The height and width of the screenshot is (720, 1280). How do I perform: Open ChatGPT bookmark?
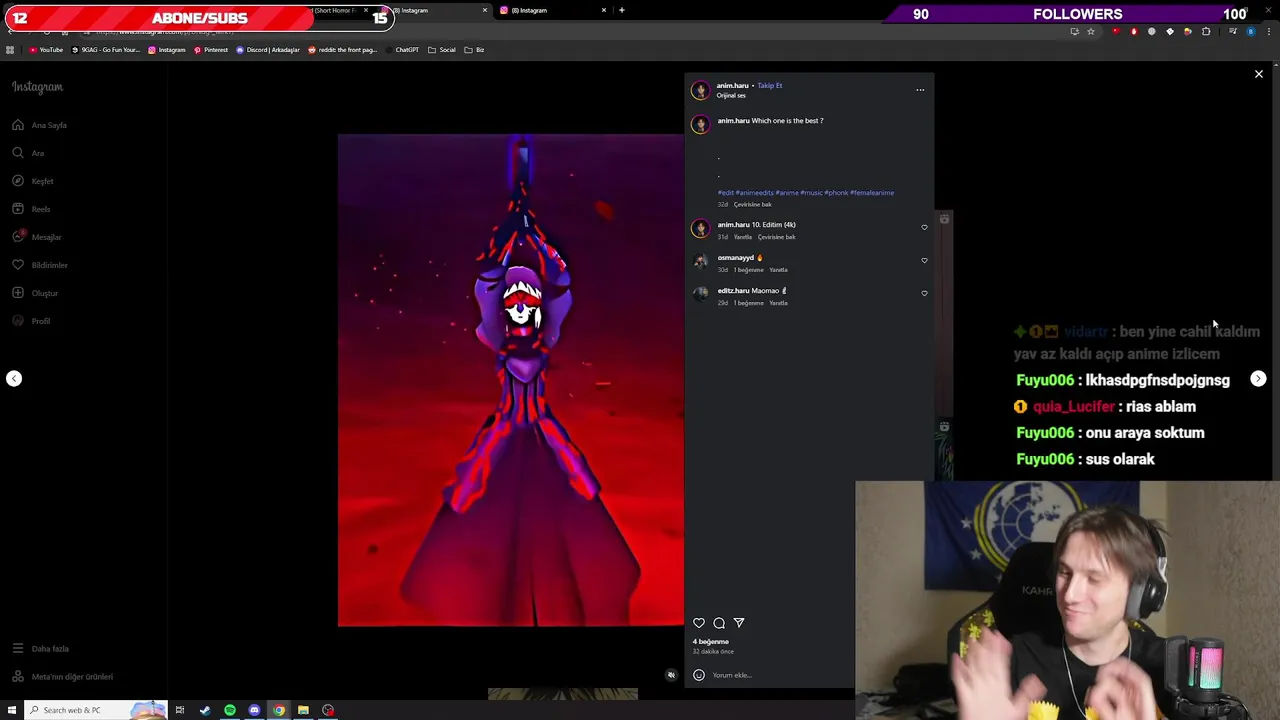click(401, 50)
